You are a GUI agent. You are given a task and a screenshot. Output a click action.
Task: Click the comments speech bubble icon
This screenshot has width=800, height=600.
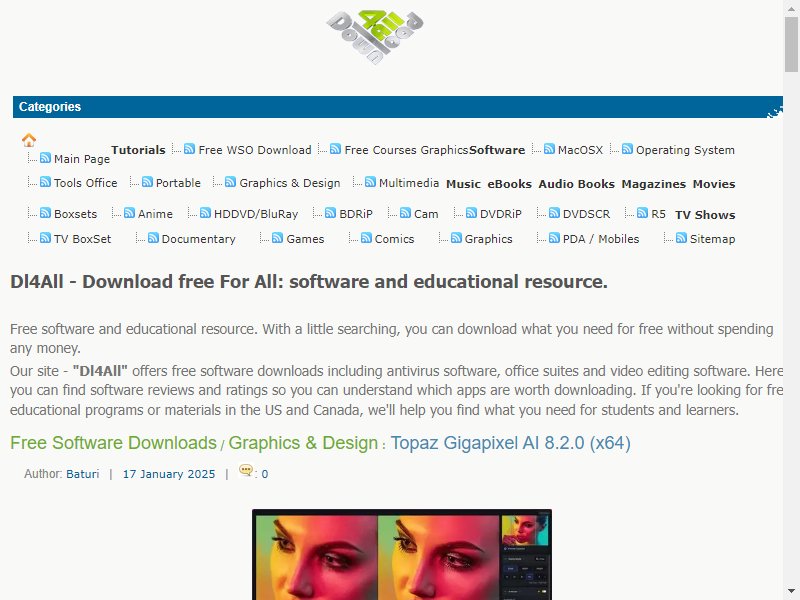pyautogui.click(x=246, y=470)
